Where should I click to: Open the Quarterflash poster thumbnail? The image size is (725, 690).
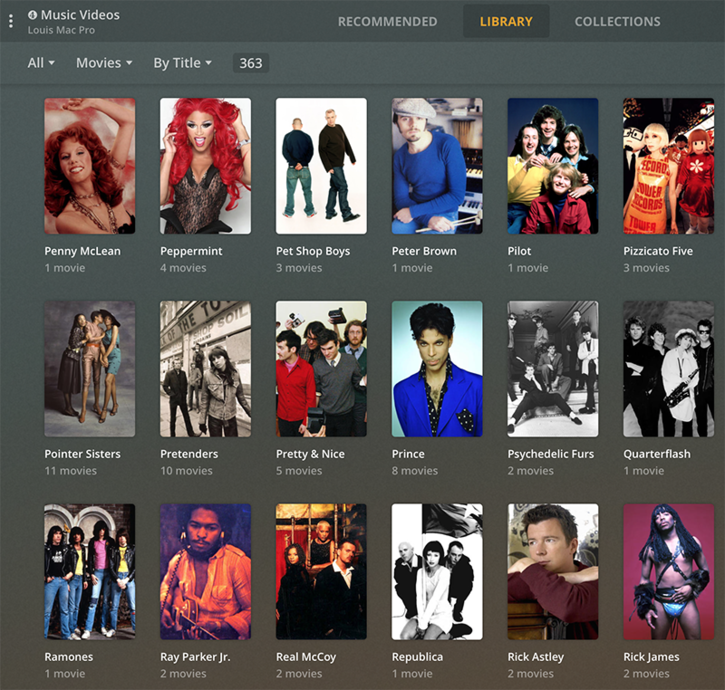669,369
